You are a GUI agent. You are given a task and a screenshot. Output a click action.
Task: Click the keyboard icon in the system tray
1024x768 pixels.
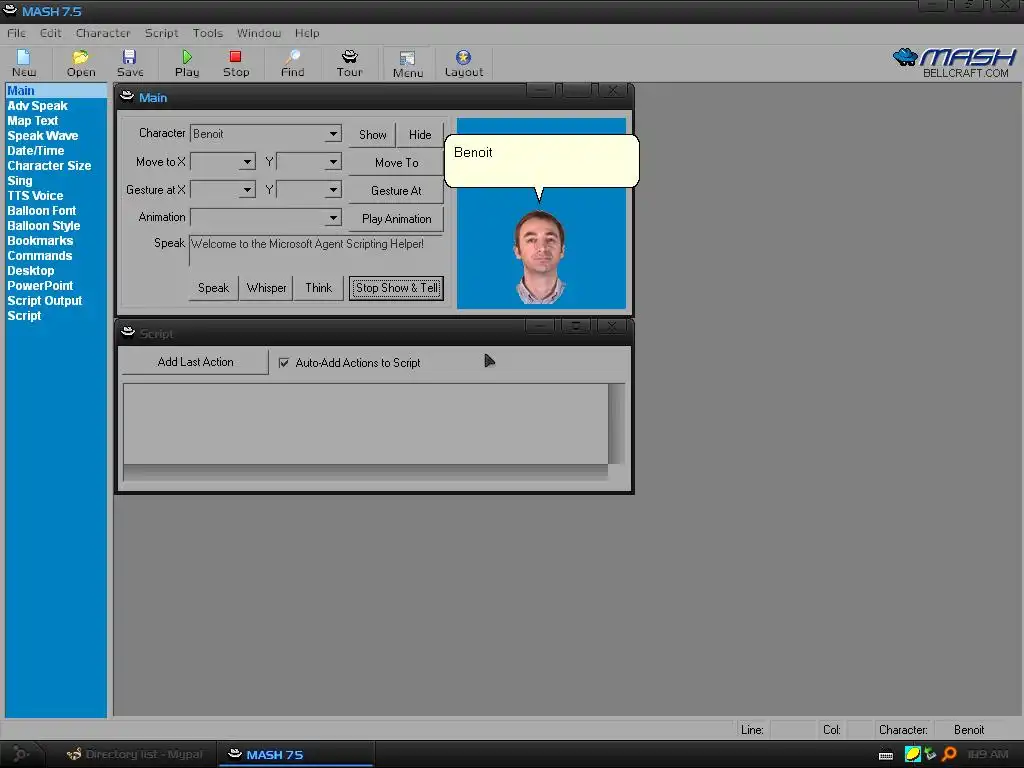886,755
